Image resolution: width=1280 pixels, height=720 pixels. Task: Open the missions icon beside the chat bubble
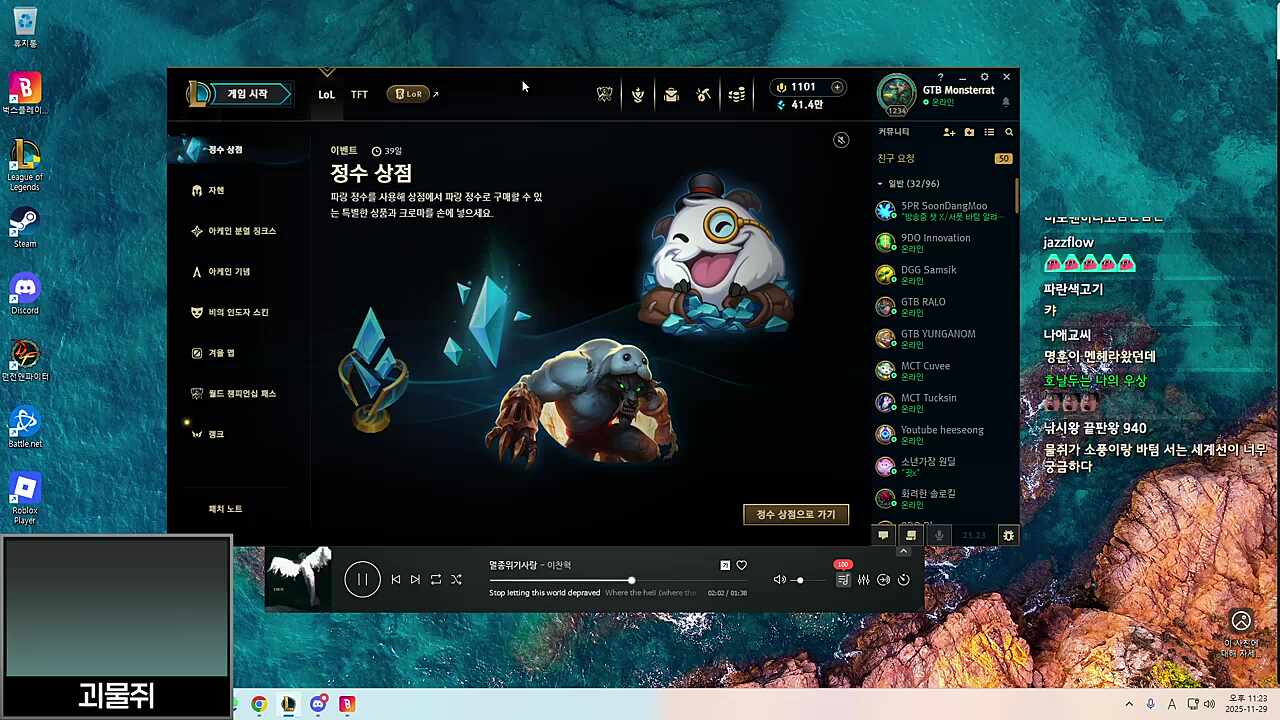911,535
